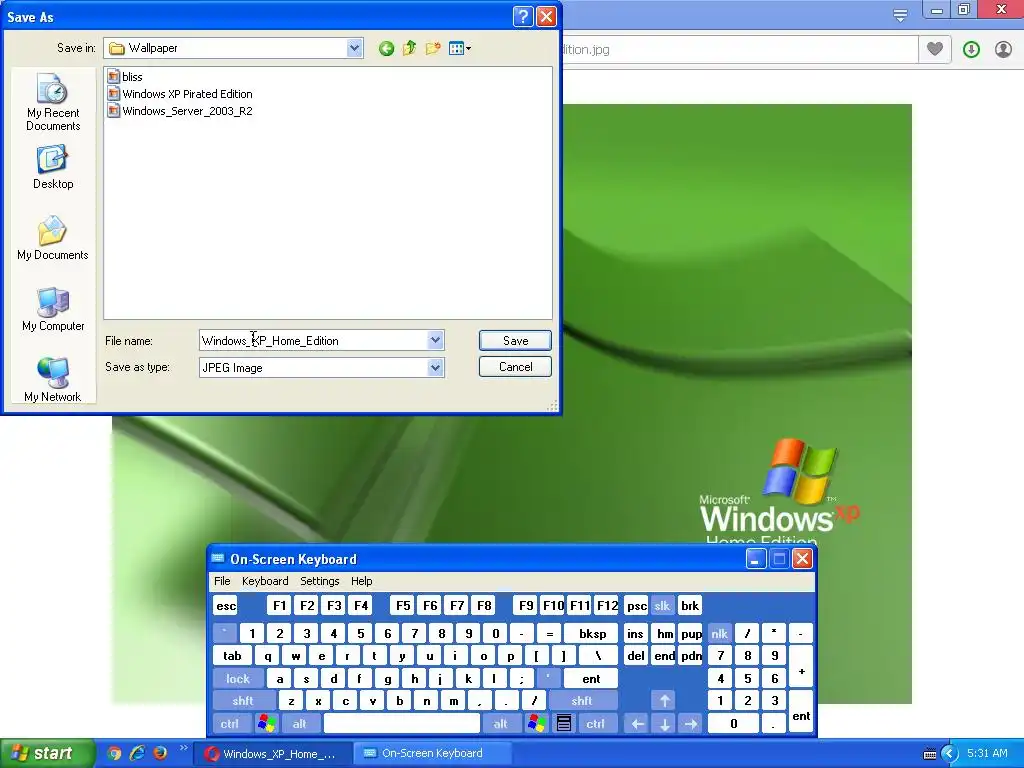This screenshot has width=1024, height=768.
Task: Toggle the right alt key
Action: 501,724
